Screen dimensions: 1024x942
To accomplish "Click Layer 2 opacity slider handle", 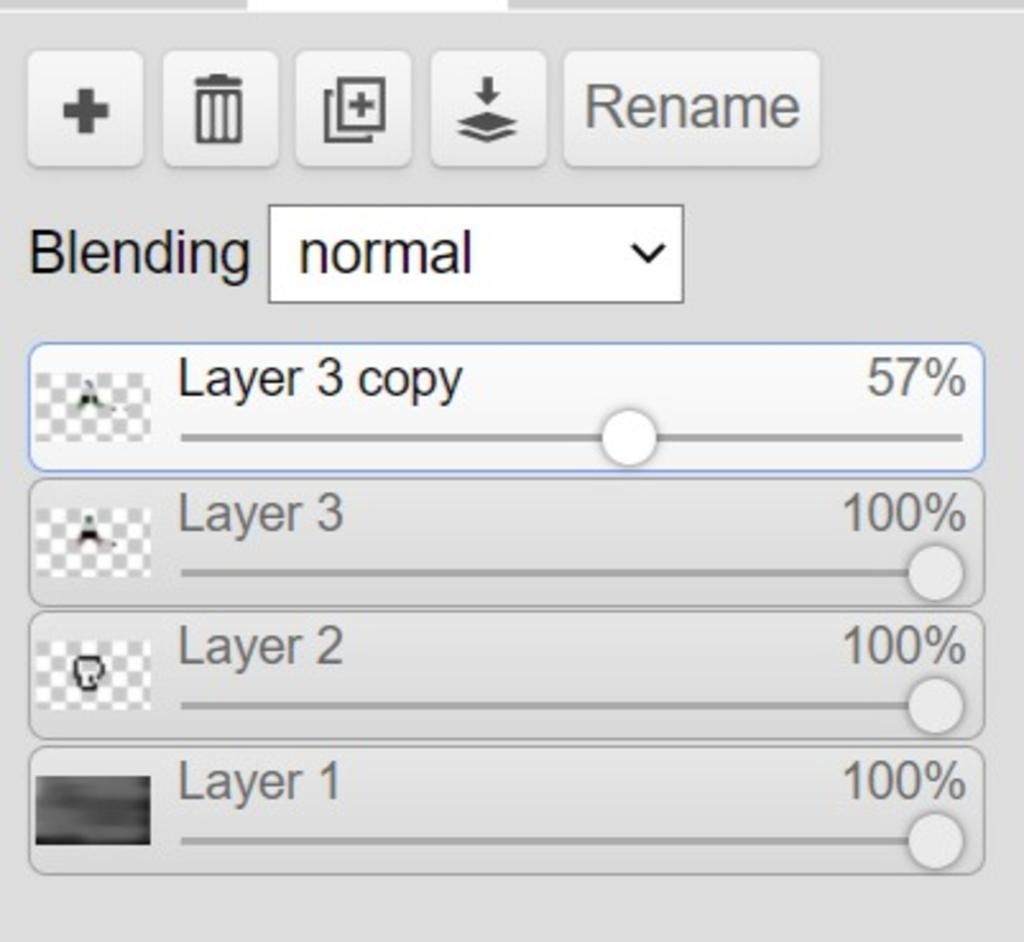I will pos(935,706).
